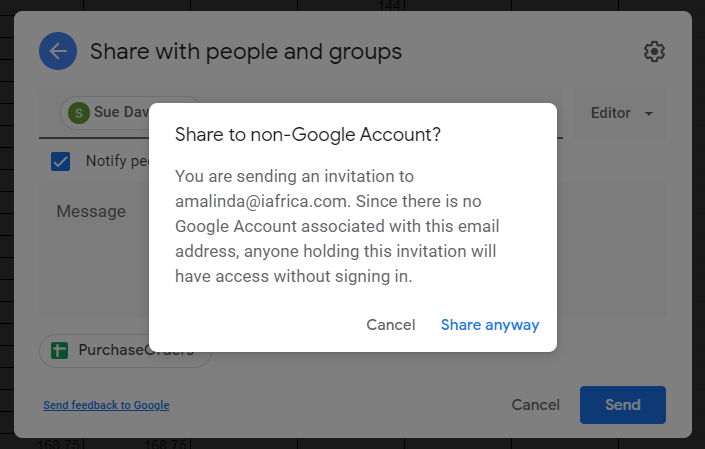
Task: Click the "Share with people and groups" heading
Action: pos(246,51)
